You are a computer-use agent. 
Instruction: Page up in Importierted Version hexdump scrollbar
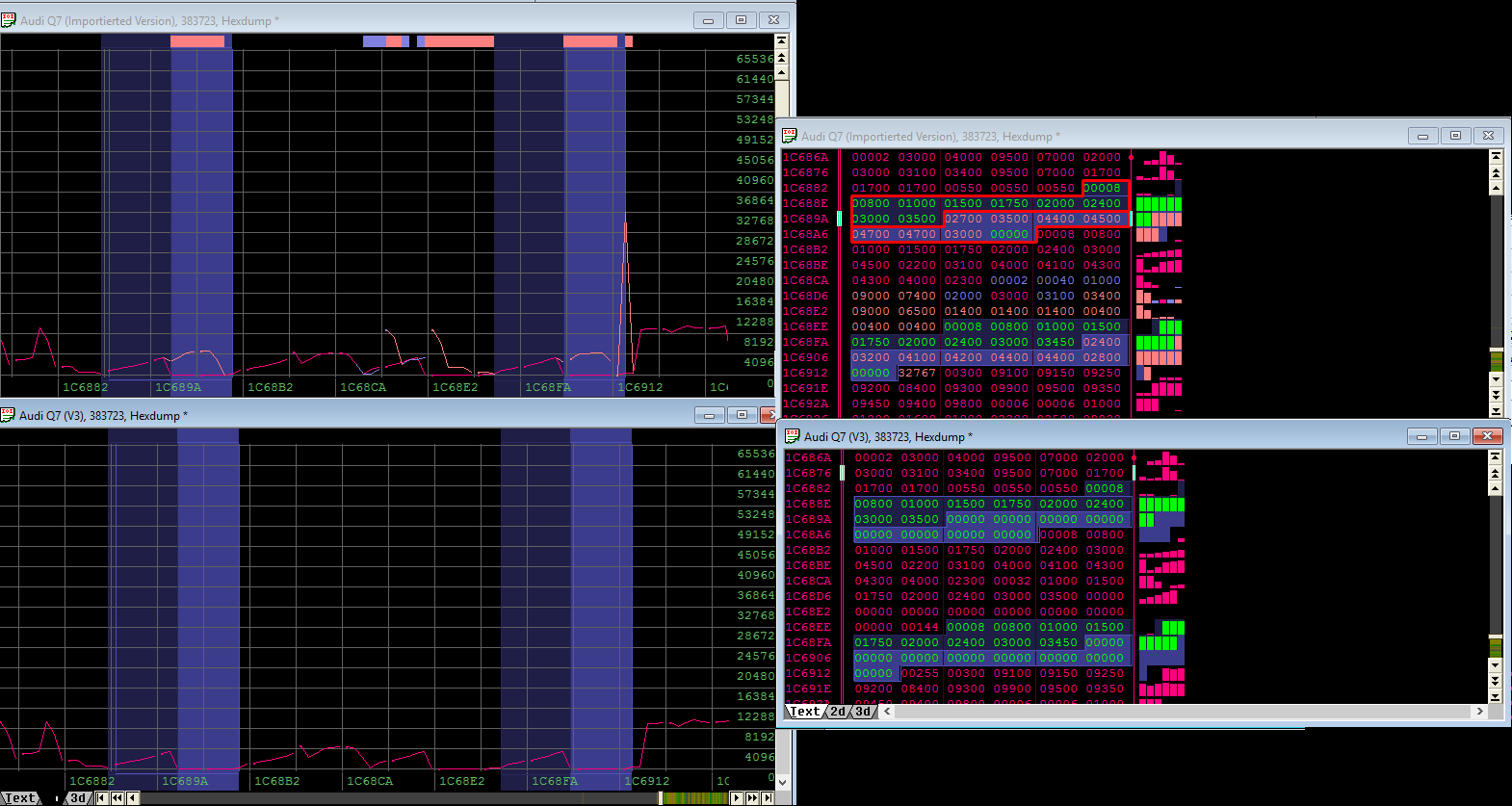click(x=1496, y=172)
